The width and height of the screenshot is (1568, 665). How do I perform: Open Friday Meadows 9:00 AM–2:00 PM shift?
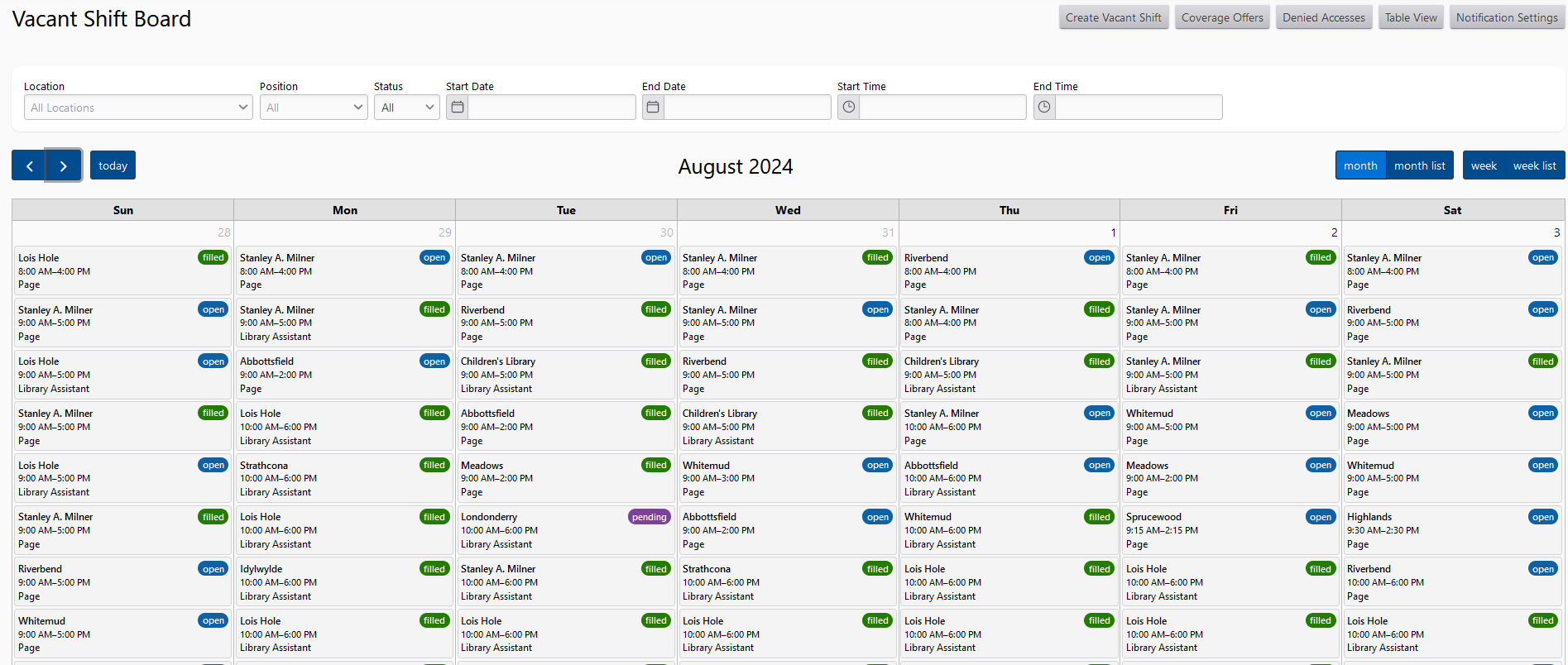tap(1230, 478)
